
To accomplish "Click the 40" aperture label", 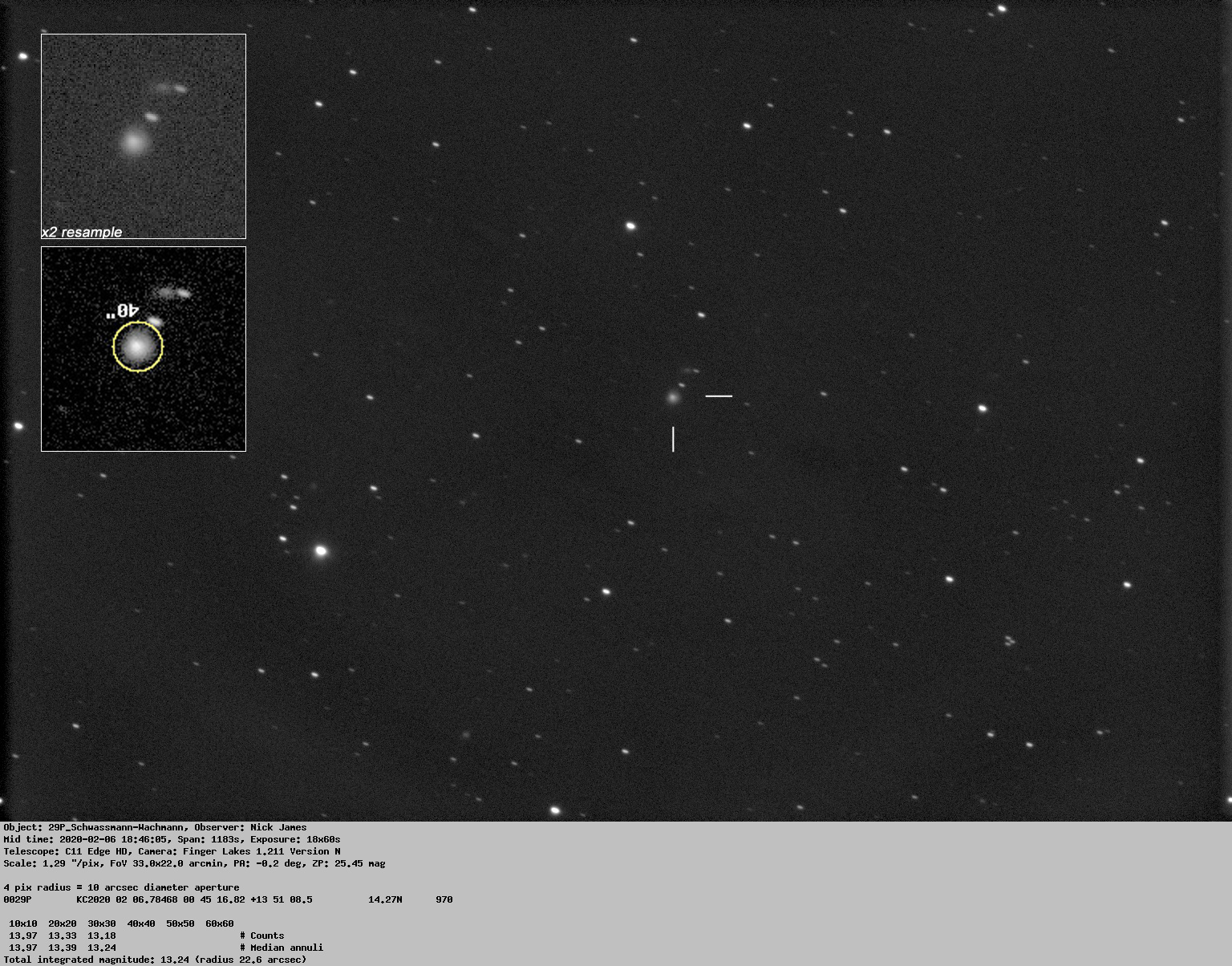I will click(x=124, y=310).
